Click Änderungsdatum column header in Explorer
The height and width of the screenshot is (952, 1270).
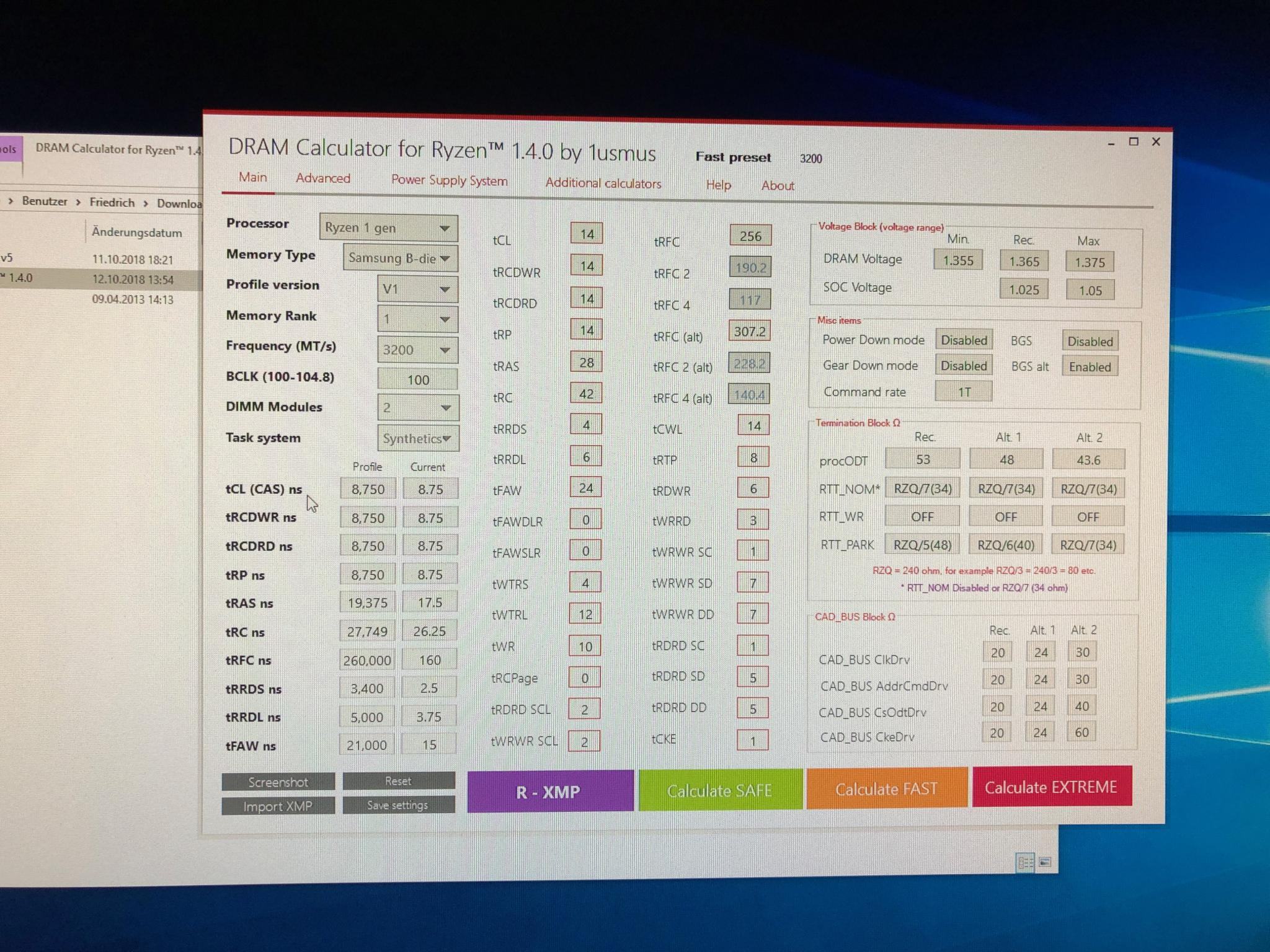pyautogui.click(x=137, y=232)
